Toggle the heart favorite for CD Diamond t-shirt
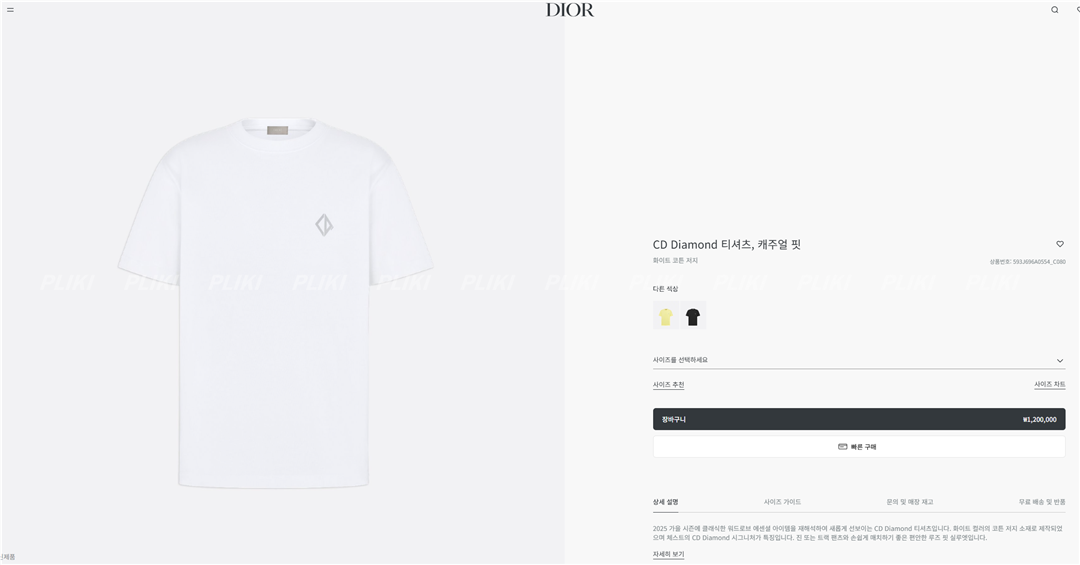 1060,244
